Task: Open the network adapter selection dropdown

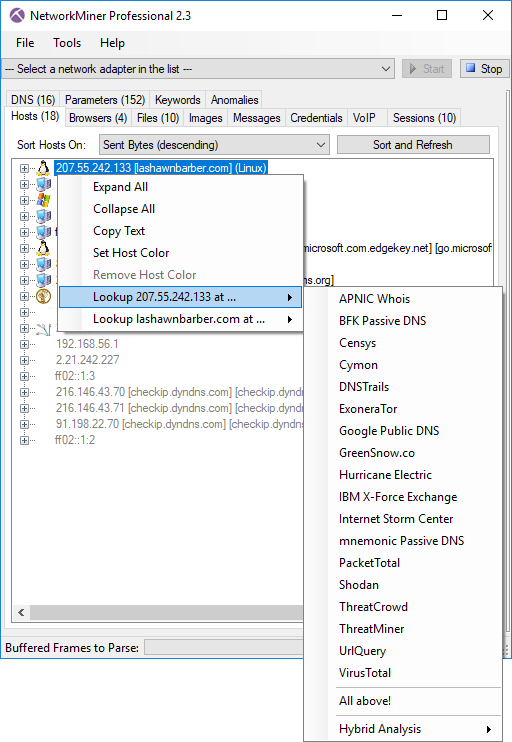Action: coord(198,69)
